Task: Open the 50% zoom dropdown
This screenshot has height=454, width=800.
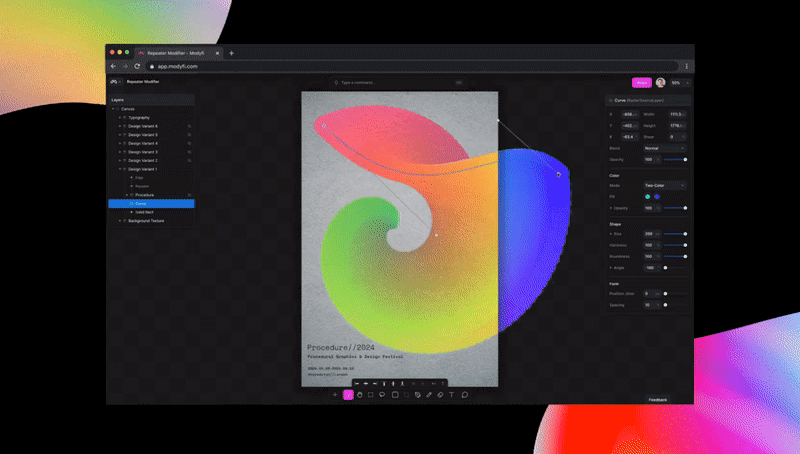Action: [x=680, y=83]
